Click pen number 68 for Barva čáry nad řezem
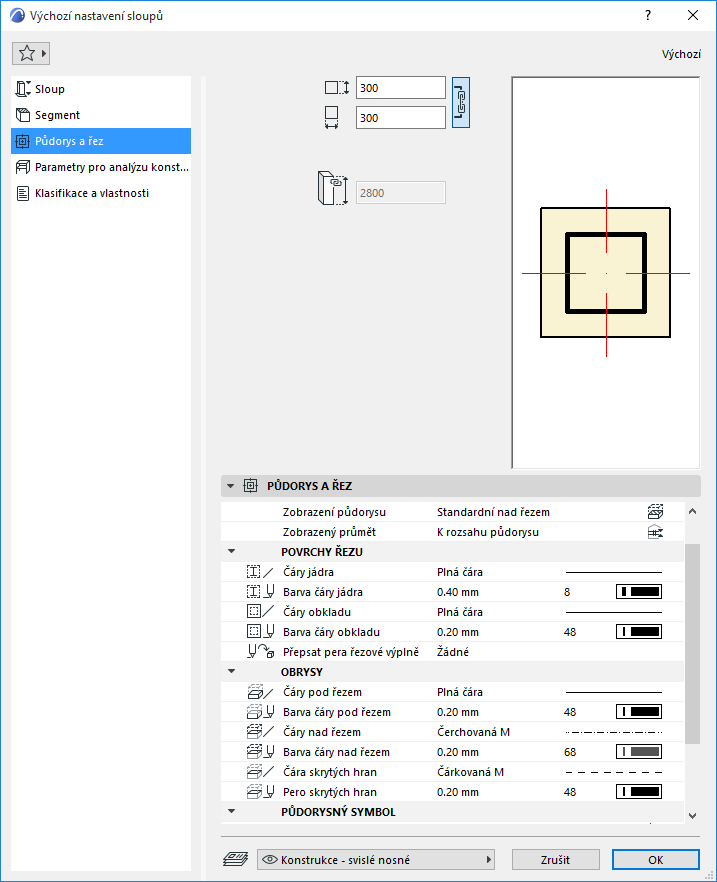The width and height of the screenshot is (717, 882). [570, 752]
